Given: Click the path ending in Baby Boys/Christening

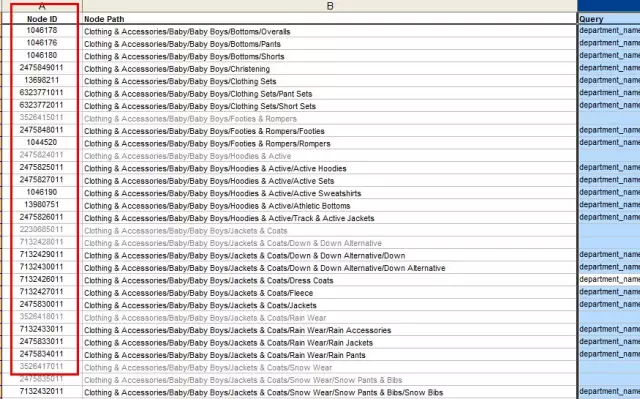Looking at the screenshot, I should (177, 69).
